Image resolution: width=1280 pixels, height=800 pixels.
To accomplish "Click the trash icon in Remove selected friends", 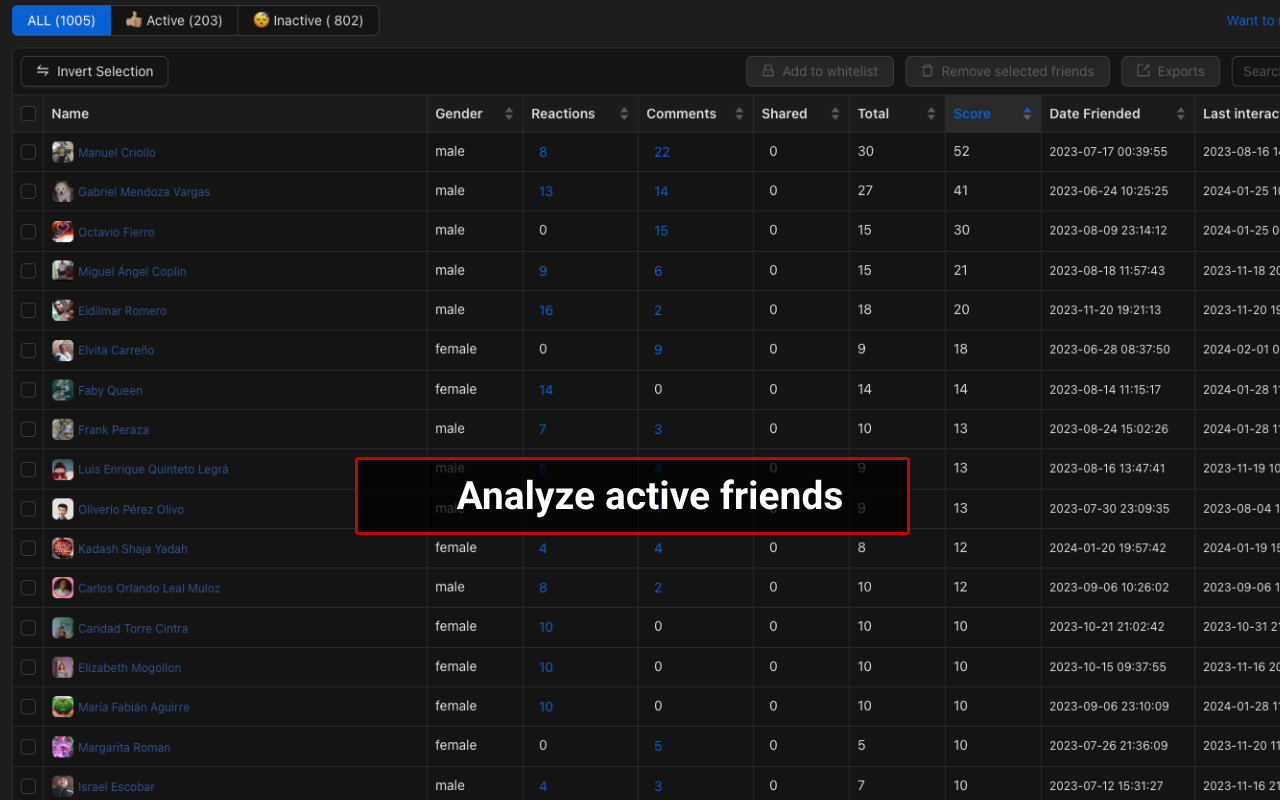I will (x=926, y=71).
